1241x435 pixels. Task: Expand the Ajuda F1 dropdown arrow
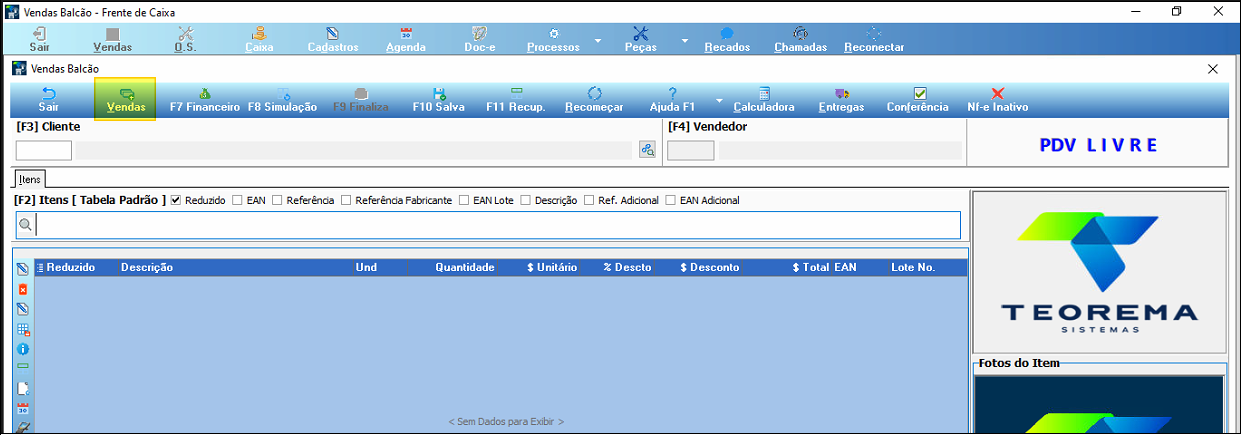click(x=719, y=101)
